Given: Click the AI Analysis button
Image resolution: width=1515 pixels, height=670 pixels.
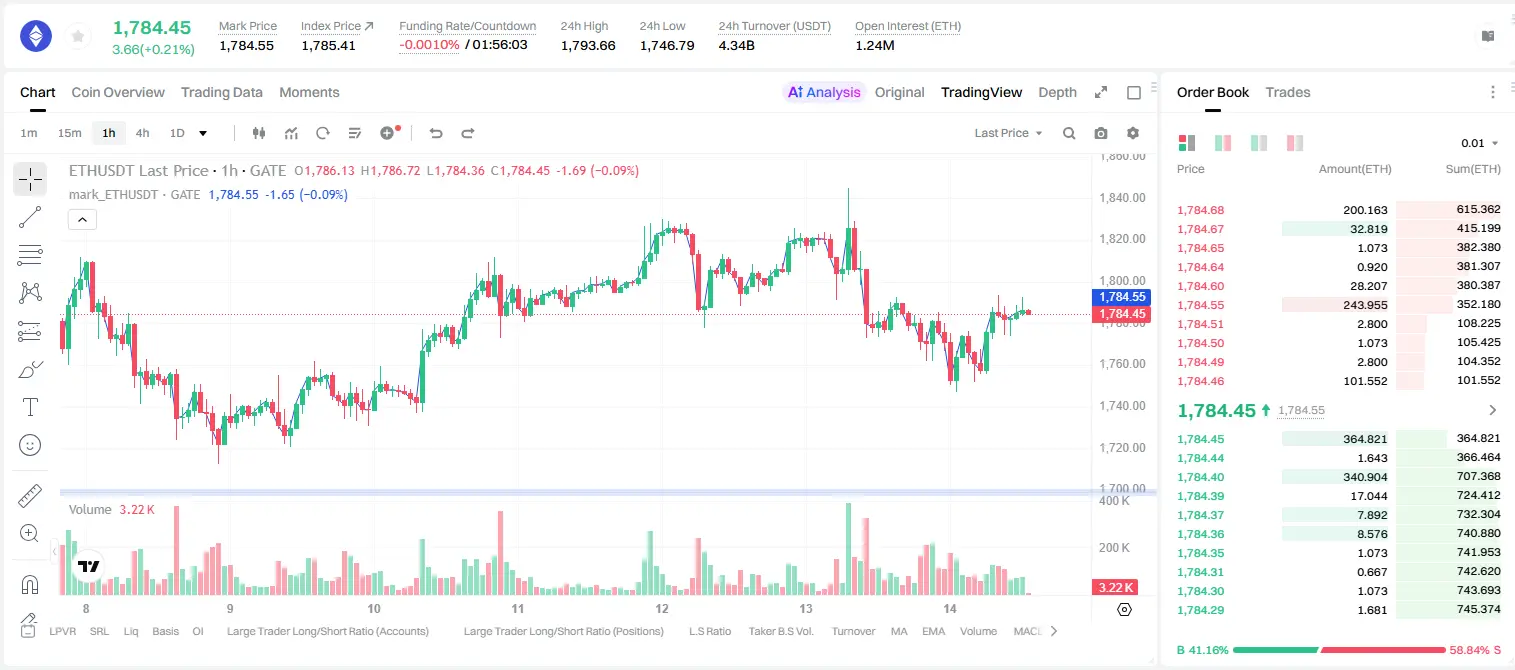Looking at the screenshot, I should (x=824, y=92).
